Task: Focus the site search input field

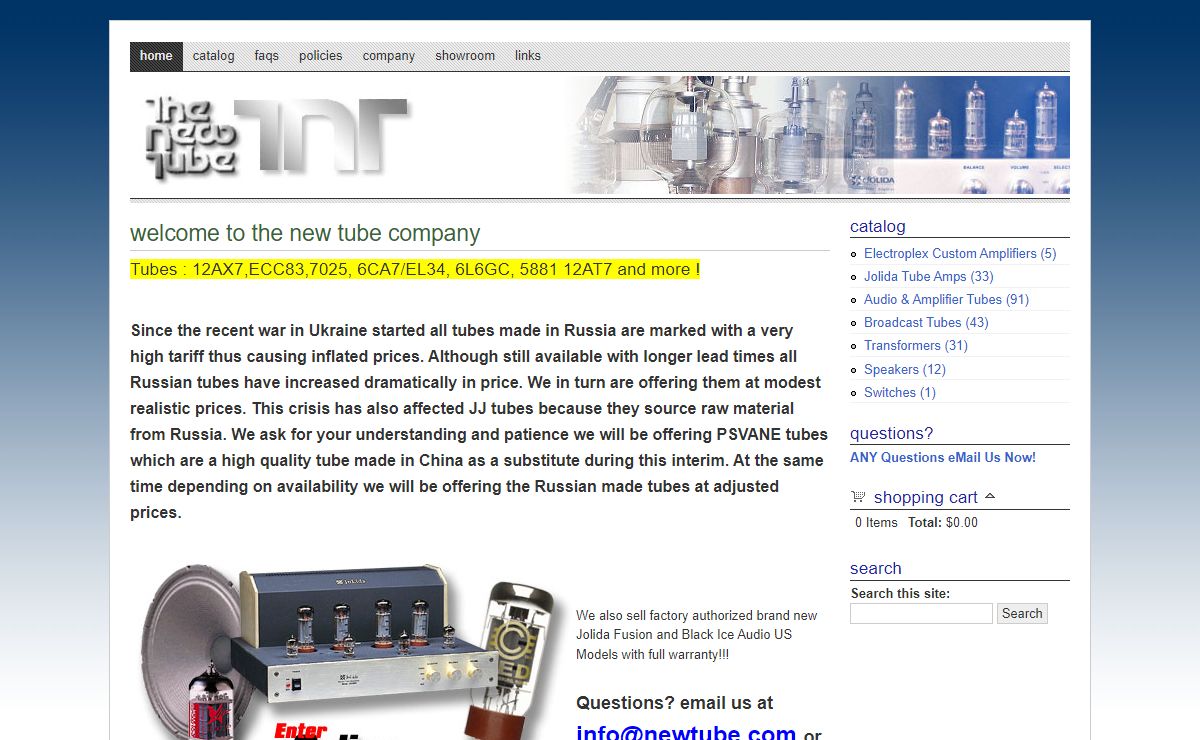Action: pos(921,614)
